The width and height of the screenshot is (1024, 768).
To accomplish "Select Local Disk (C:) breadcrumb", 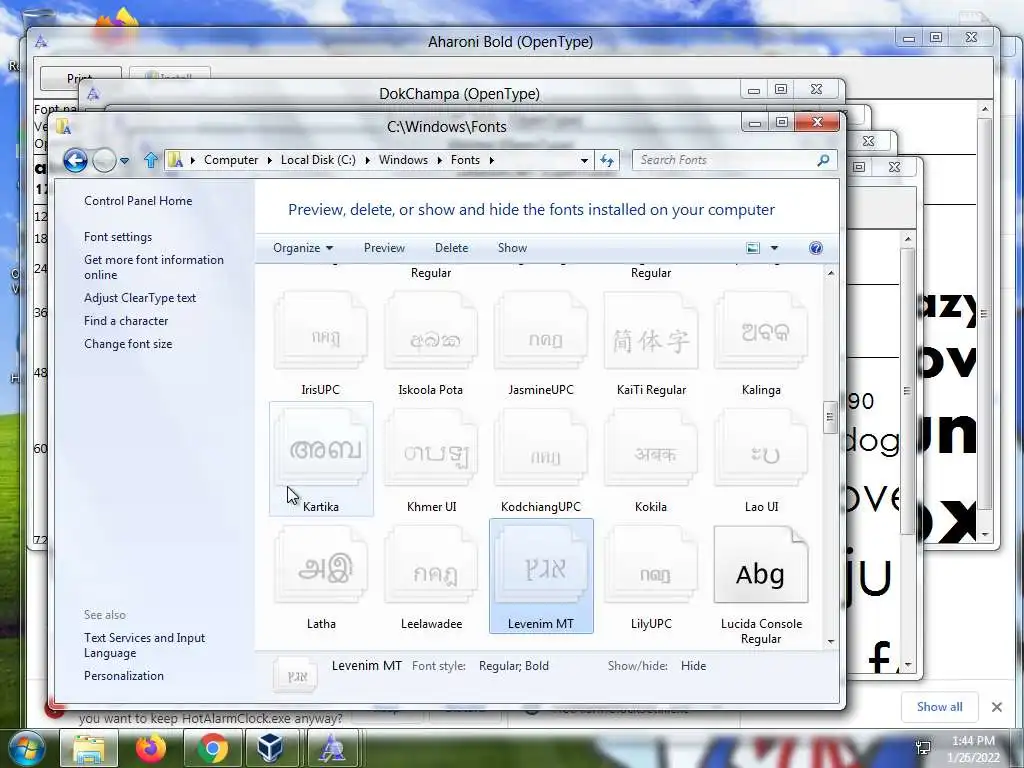I will 318,160.
